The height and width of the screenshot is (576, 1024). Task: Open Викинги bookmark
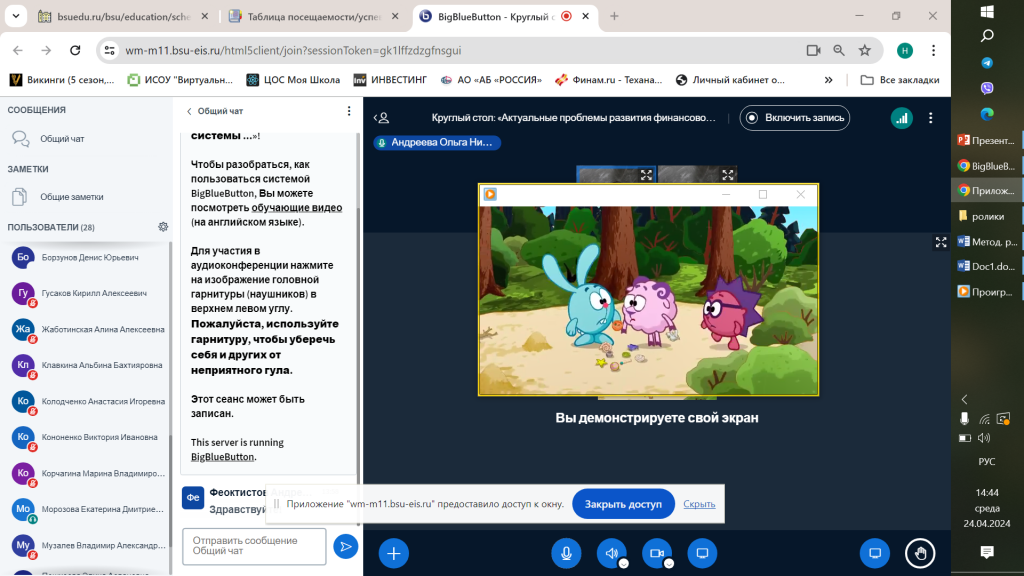[62, 80]
